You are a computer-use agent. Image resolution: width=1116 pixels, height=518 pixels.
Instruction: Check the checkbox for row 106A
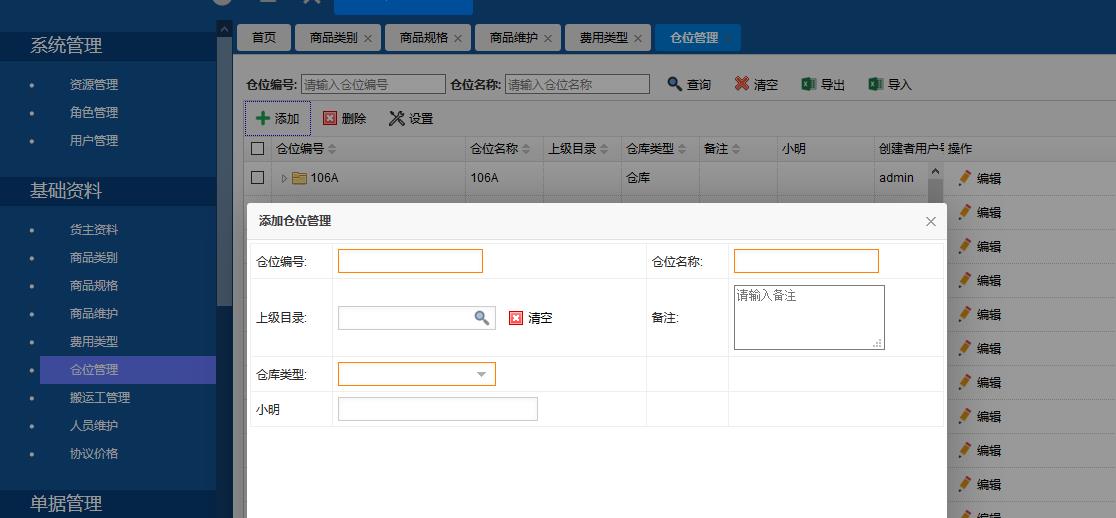pyautogui.click(x=258, y=178)
